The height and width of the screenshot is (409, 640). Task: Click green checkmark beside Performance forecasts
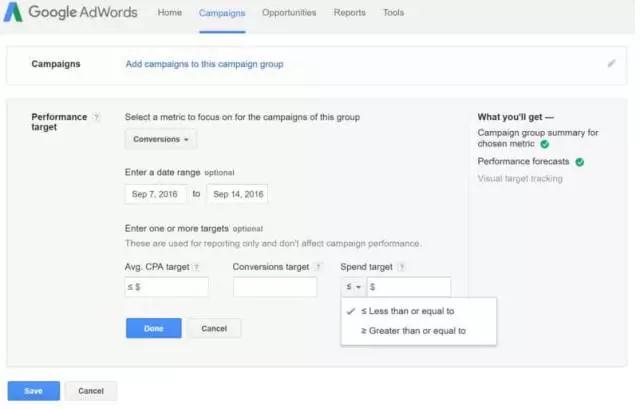[x=580, y=161]
